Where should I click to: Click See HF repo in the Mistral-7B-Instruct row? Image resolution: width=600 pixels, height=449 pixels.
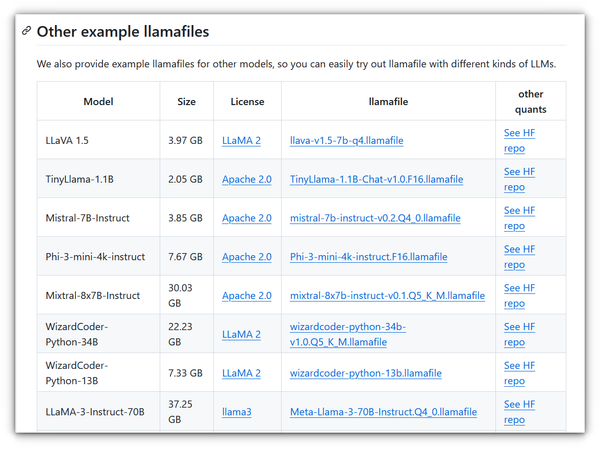(519, 218)
